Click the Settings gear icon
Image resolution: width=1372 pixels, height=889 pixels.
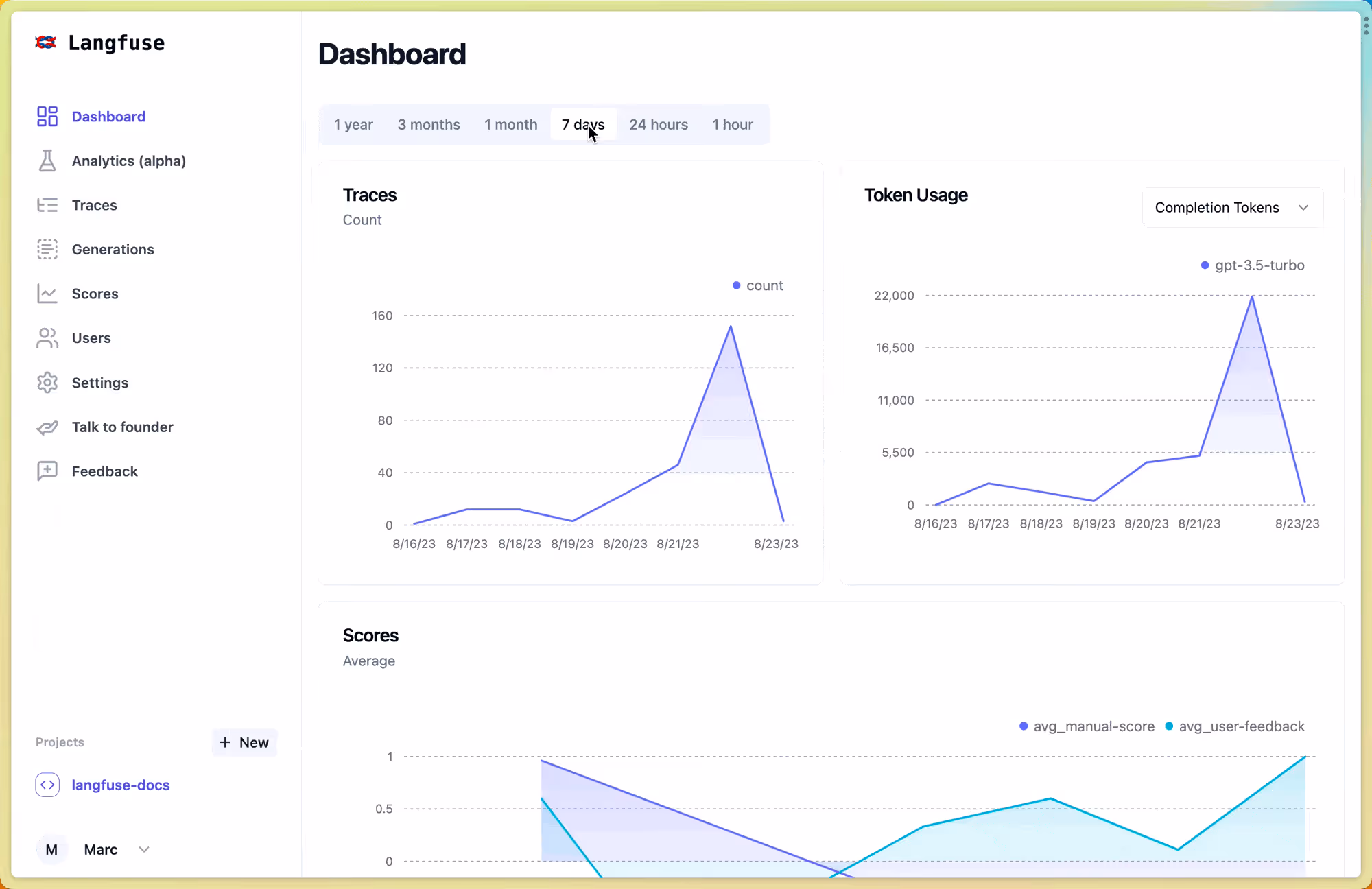47,383
